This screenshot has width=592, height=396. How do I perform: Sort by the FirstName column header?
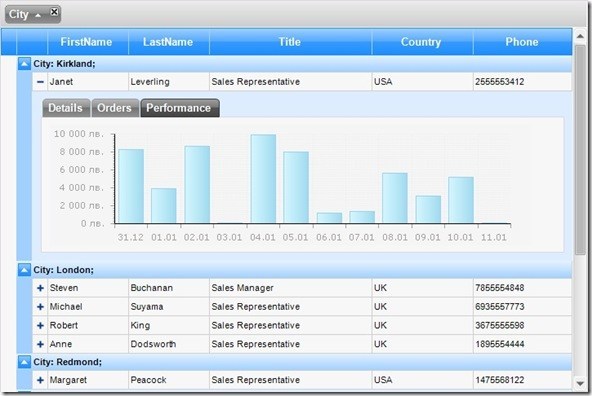click(x=88, y=42)
